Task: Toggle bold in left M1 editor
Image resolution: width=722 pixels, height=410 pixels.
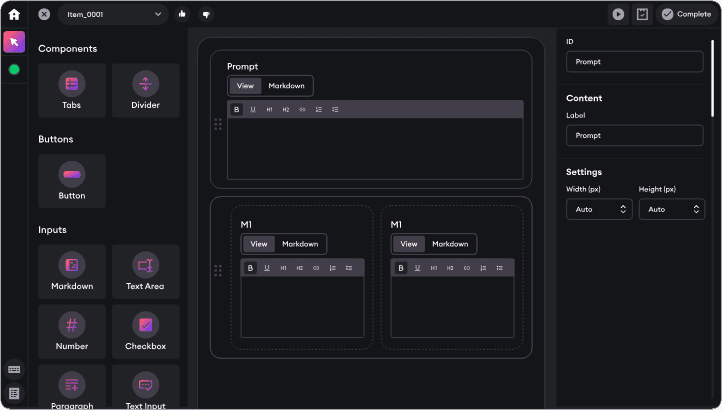Action: coord(250,268)
